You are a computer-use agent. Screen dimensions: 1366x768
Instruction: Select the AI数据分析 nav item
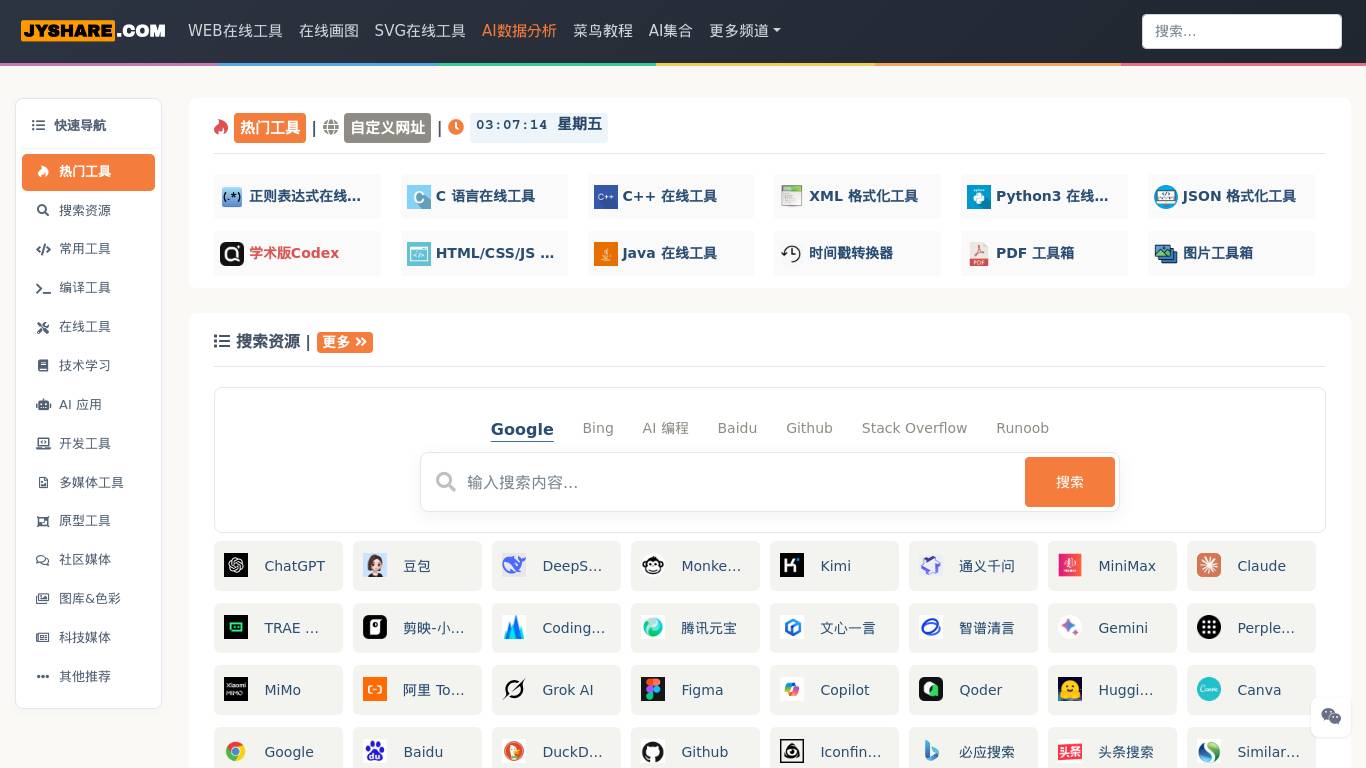[x=519, y=31]
